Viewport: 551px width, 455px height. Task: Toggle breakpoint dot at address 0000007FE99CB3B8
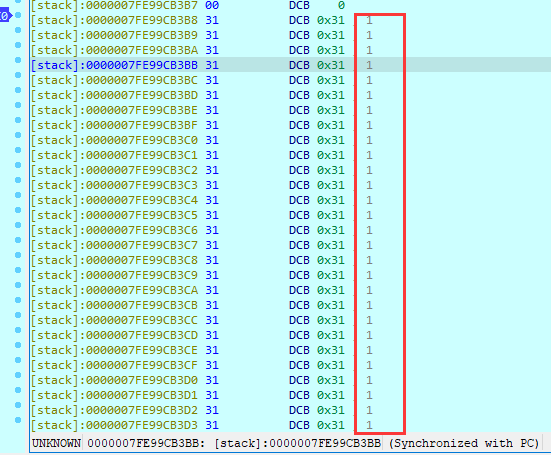18,15
